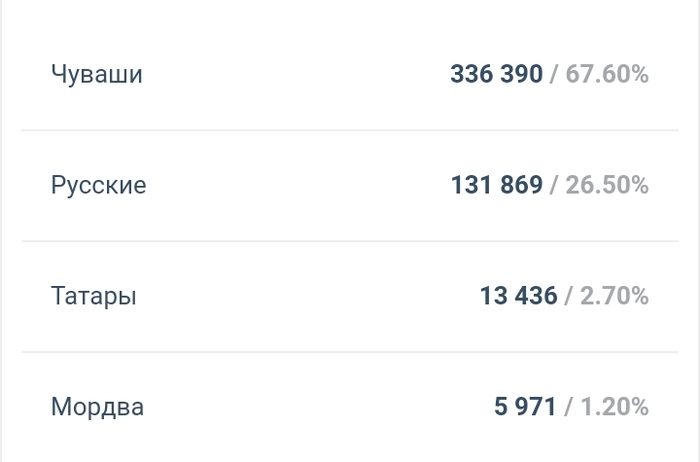Click the Чуваши label

click(x=97, y=74)
